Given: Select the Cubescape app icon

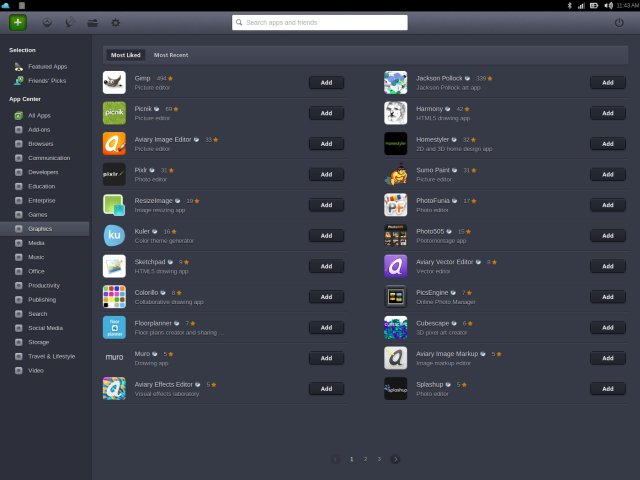Looking at the screenshot, I should [396, 327].
